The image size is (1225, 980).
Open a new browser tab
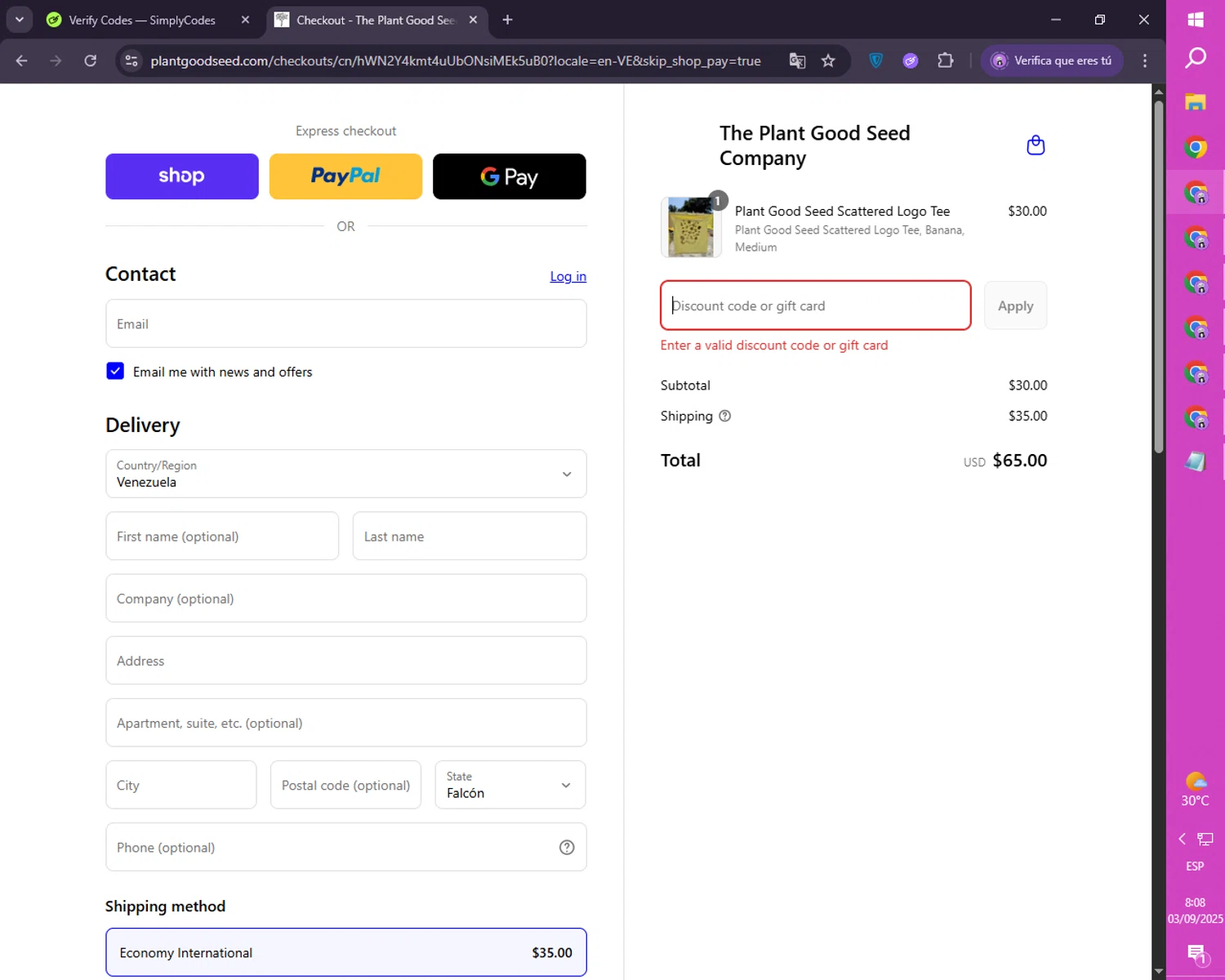click(507, 20)
